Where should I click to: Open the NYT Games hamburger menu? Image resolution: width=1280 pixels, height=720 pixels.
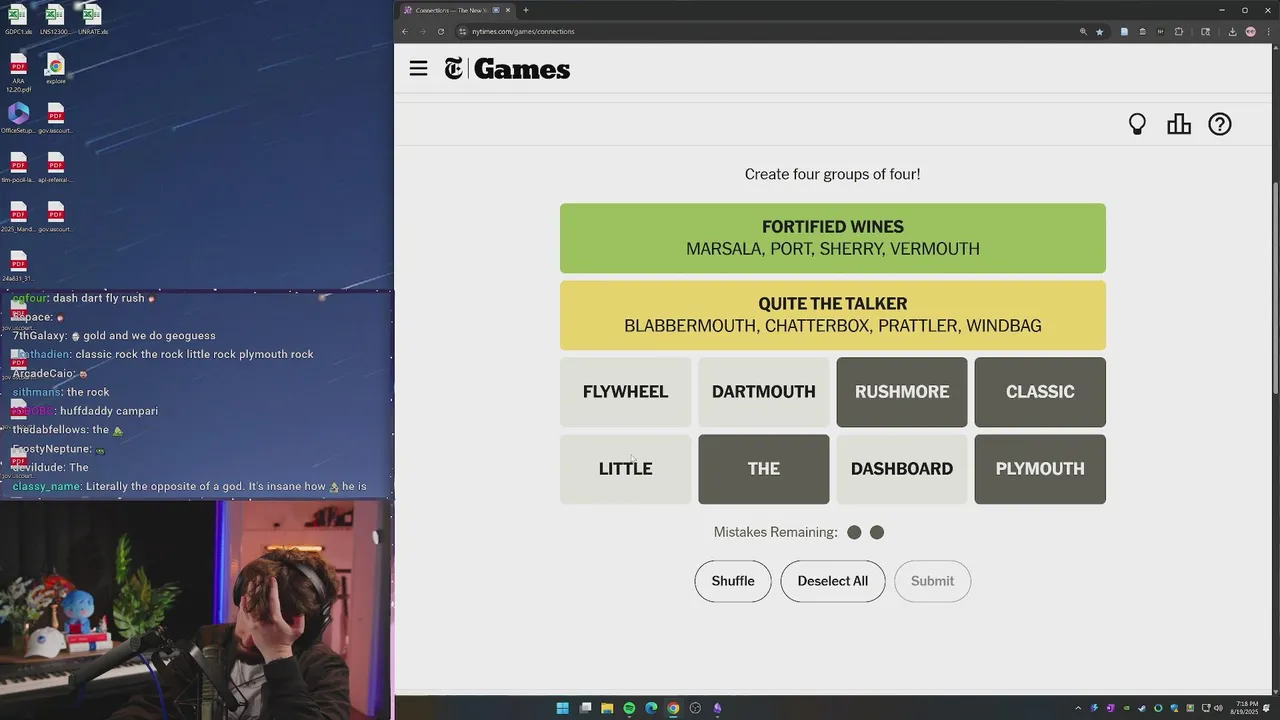(418, 68)
